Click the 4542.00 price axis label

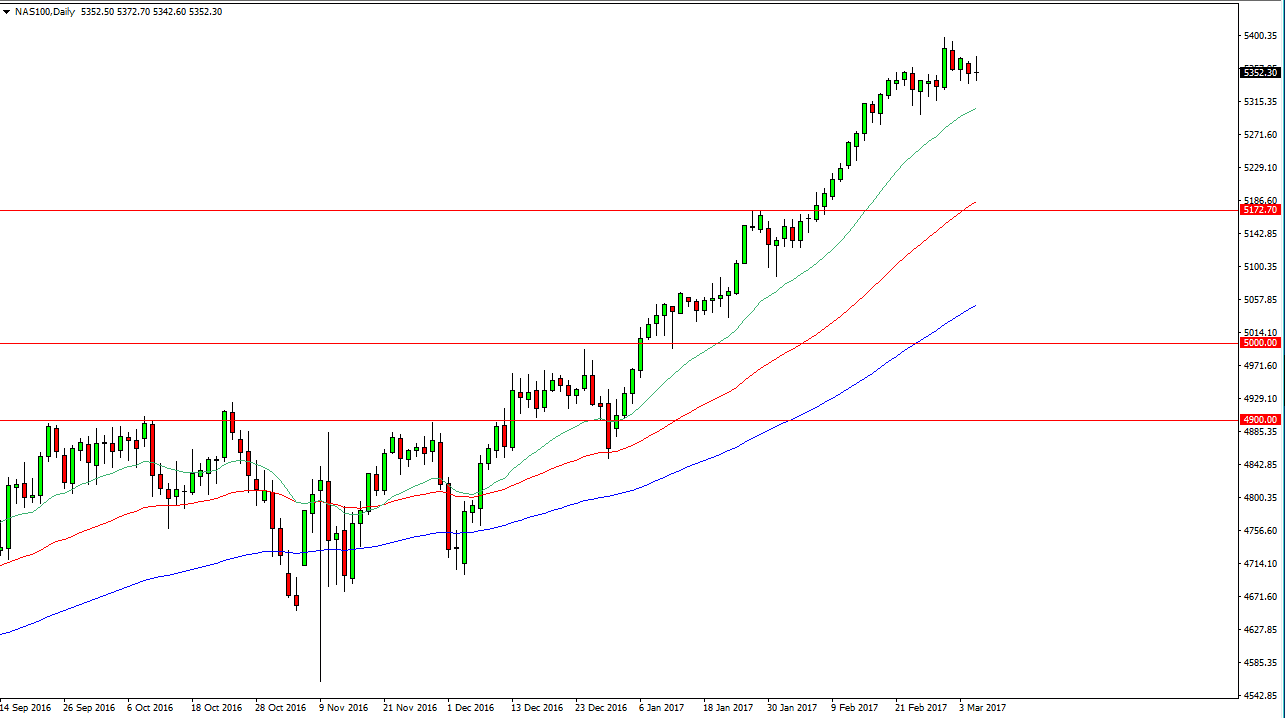[1260, 696]
